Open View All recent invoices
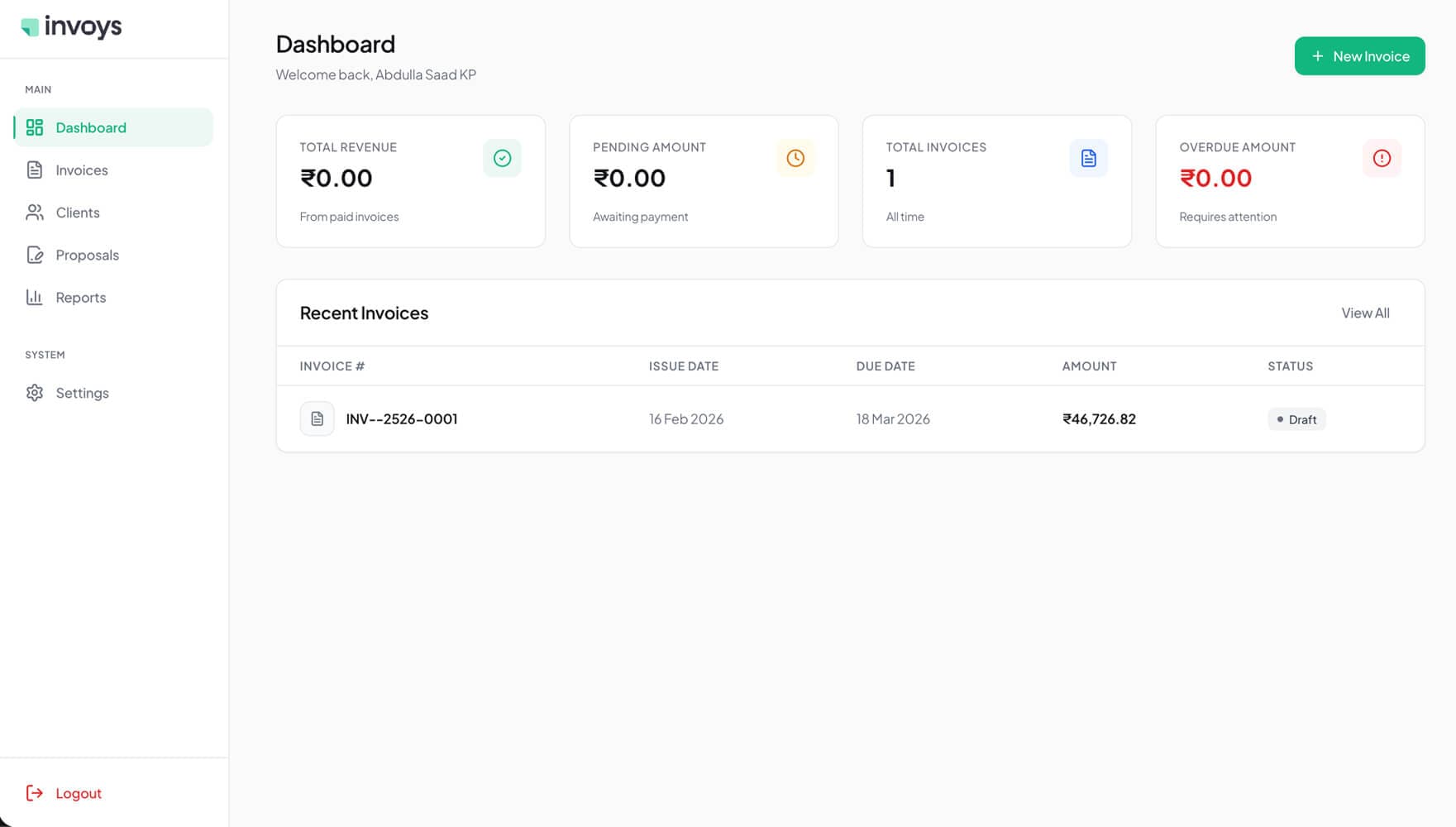 (x=1365, y=313)
